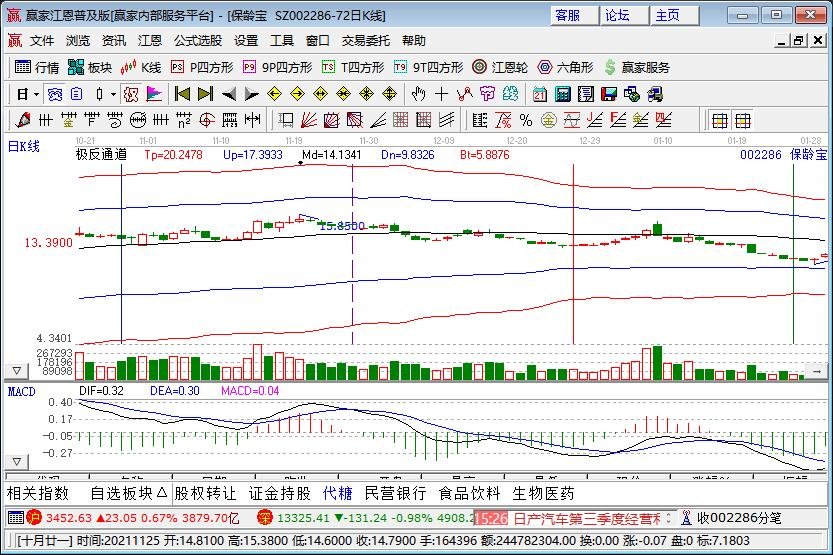Switch to the K线 chart view

pos(141,67)
